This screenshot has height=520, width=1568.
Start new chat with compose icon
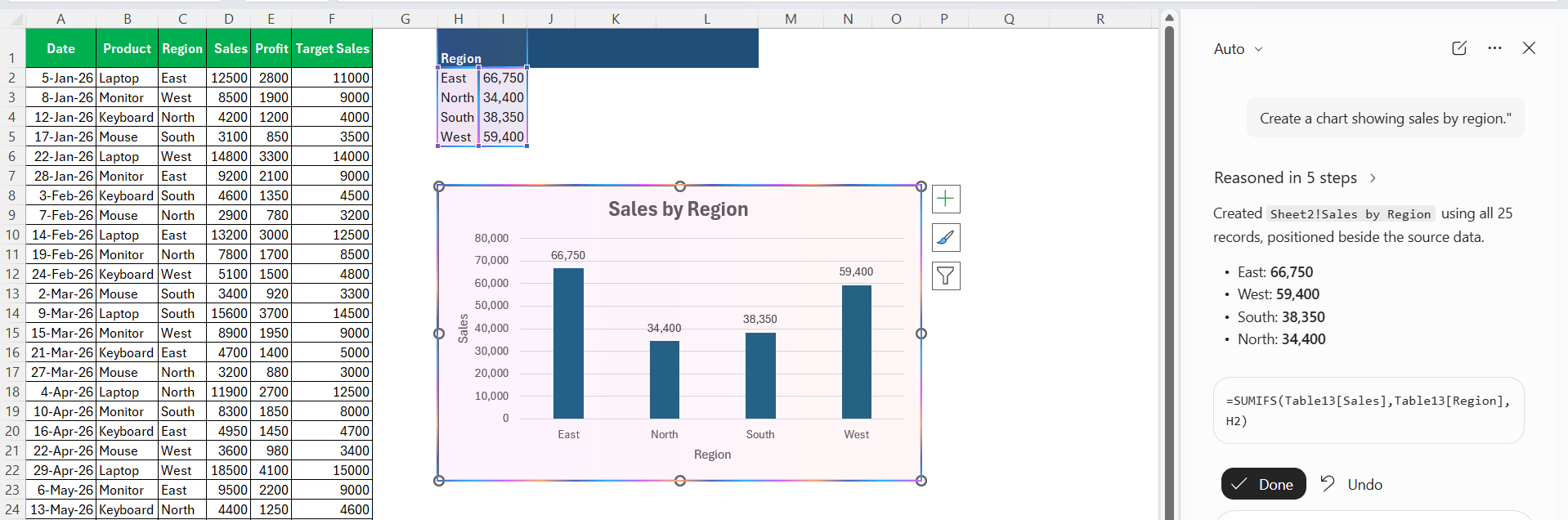(1459, 48)
